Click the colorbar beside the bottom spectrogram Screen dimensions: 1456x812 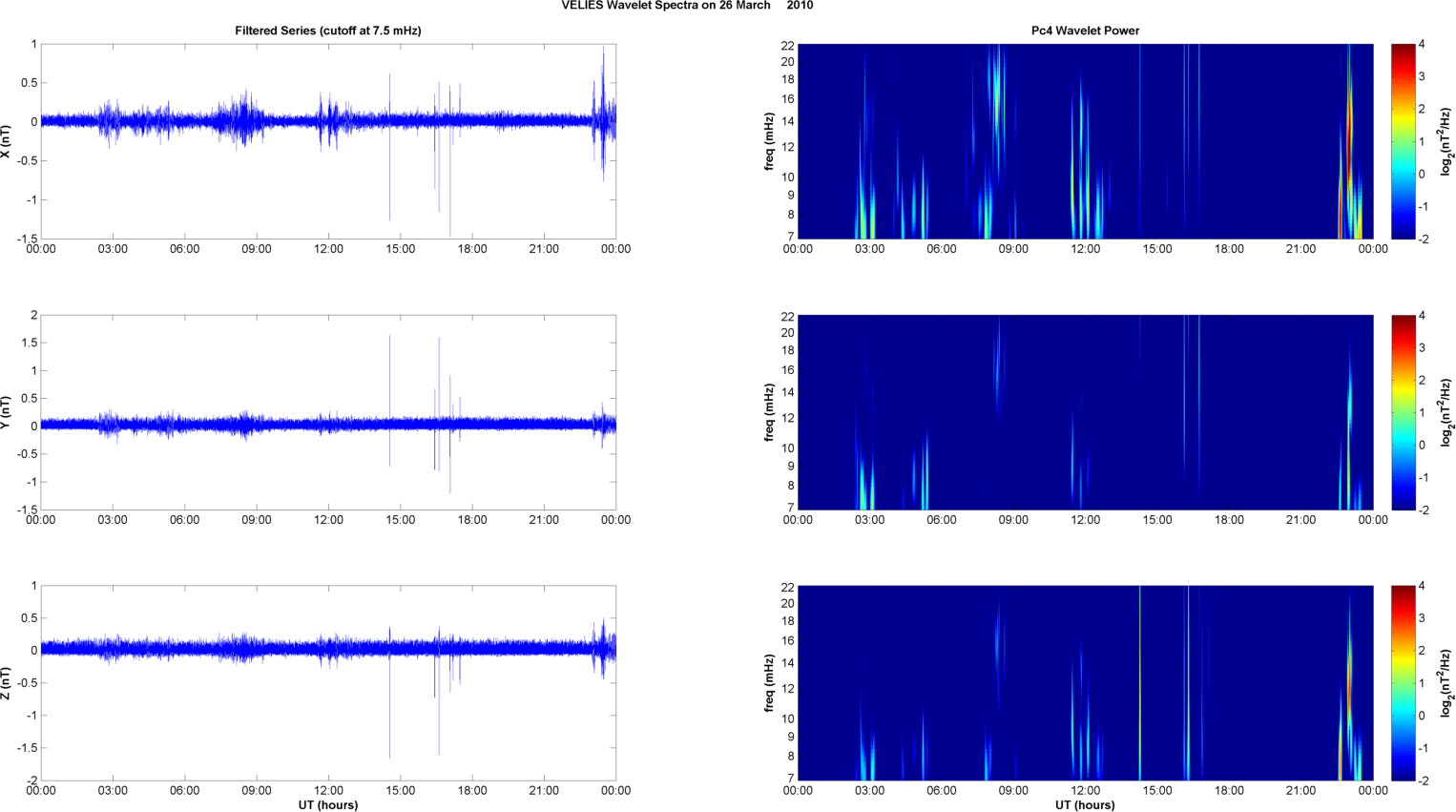(x=1403, y=683)
